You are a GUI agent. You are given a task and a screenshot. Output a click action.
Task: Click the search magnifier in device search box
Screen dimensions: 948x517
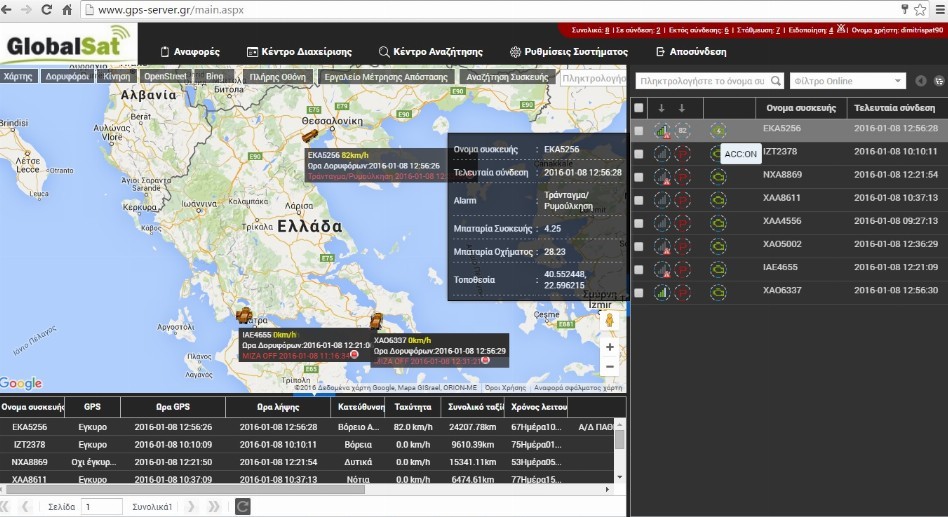(x=776, y=81)
